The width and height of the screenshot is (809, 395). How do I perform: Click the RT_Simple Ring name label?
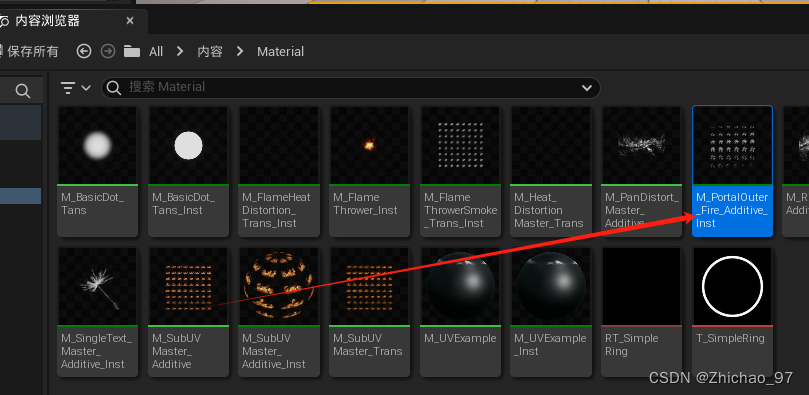click(x=632, y=345)
